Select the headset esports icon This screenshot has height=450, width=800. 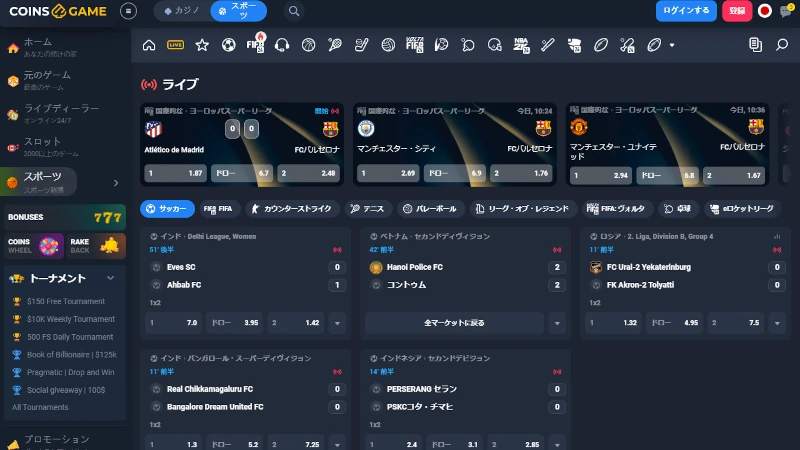(x=282, y=45)
